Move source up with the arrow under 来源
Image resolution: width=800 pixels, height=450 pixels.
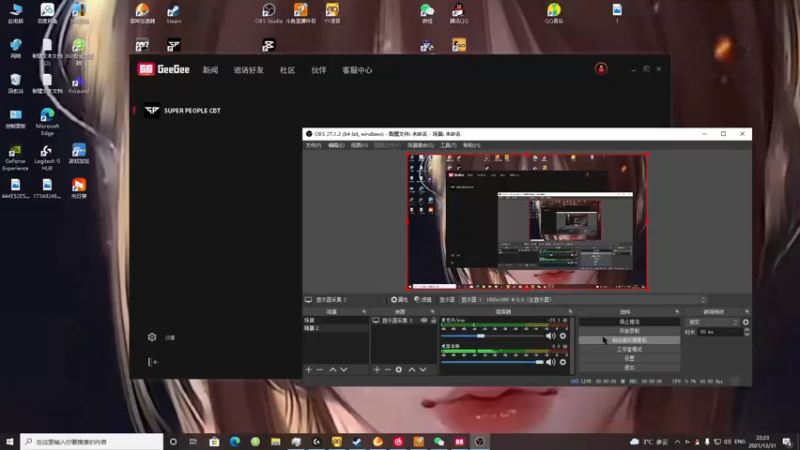tap(412, 369)
